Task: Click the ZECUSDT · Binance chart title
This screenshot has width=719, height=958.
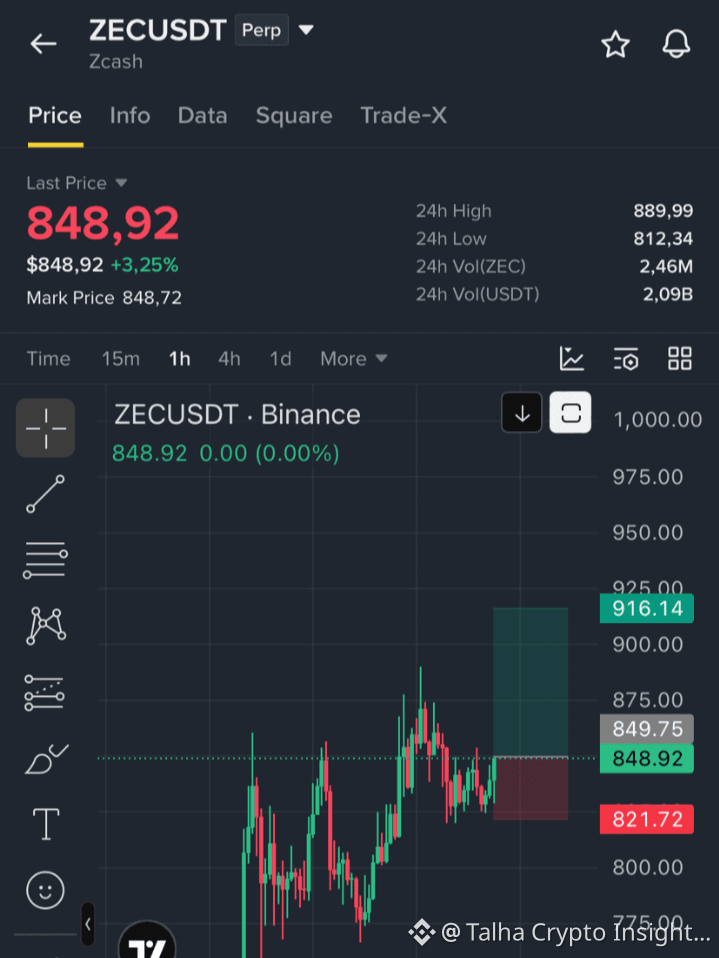Action: coord(237,415)
